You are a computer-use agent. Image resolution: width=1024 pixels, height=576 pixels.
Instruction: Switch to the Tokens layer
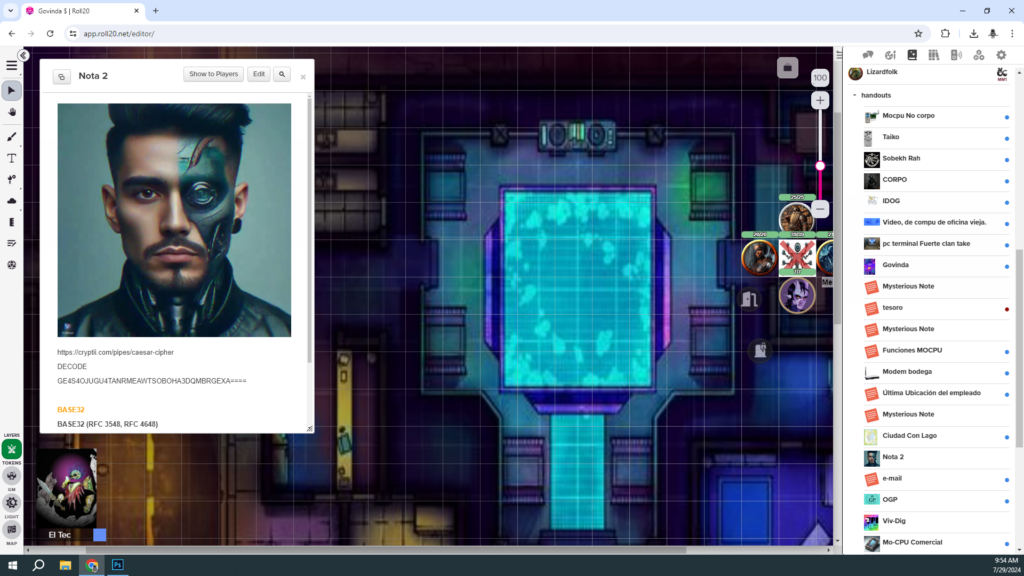tap(12, 449)
